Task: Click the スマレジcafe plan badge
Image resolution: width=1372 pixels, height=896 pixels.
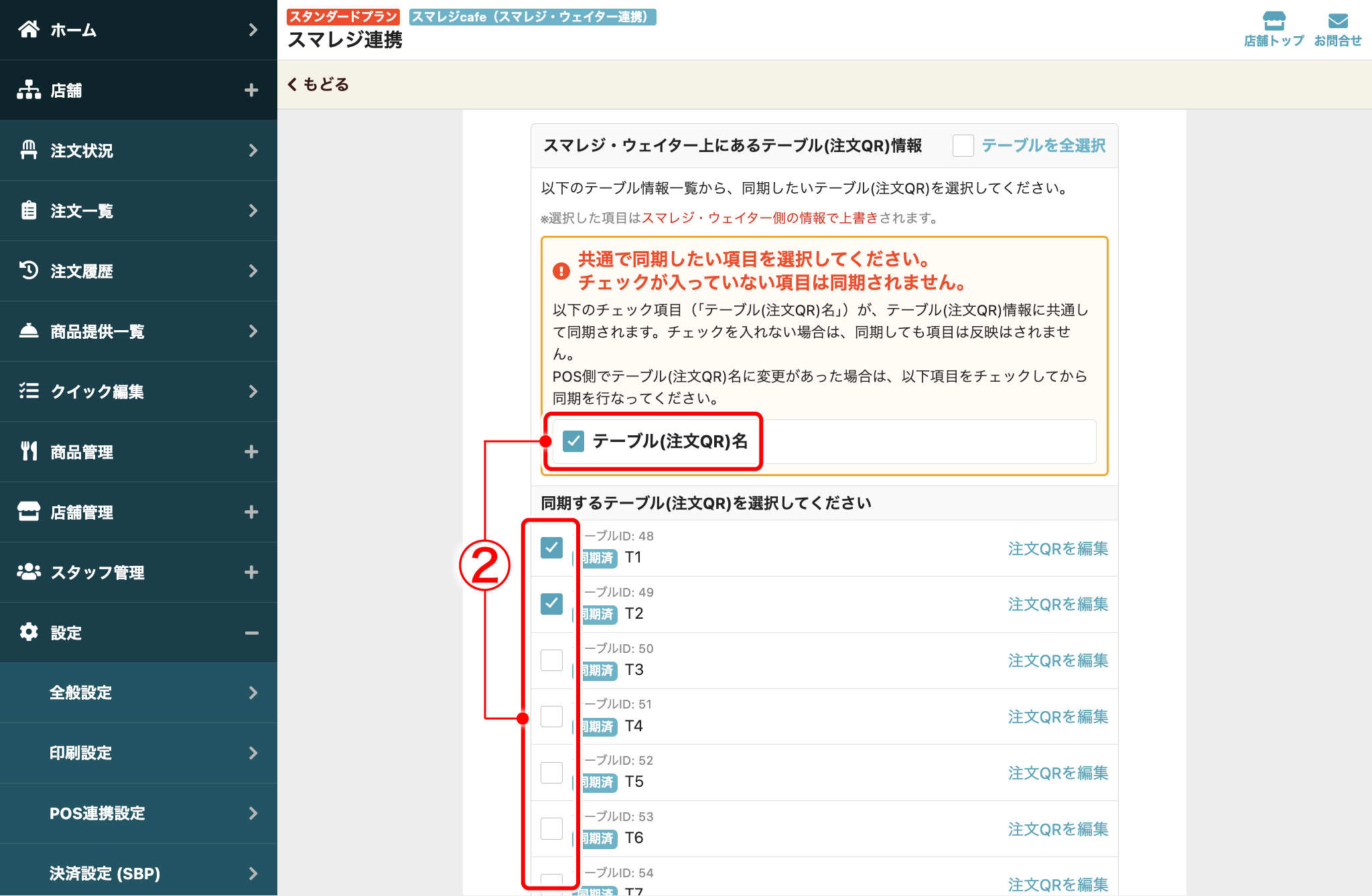Action: (533, 17)
